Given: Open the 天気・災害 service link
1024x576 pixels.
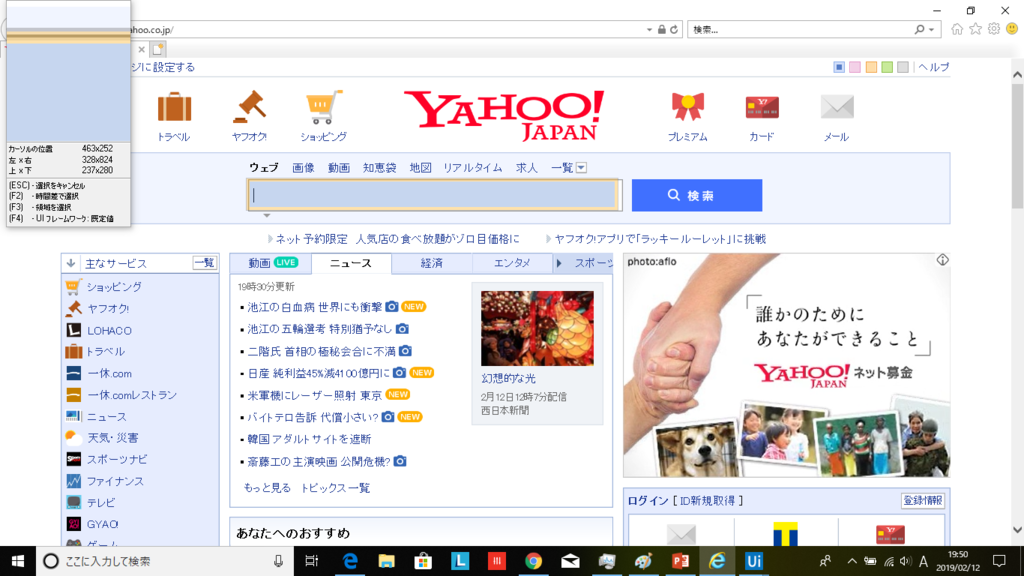Looking at the screenshot, I should [113, 438].
